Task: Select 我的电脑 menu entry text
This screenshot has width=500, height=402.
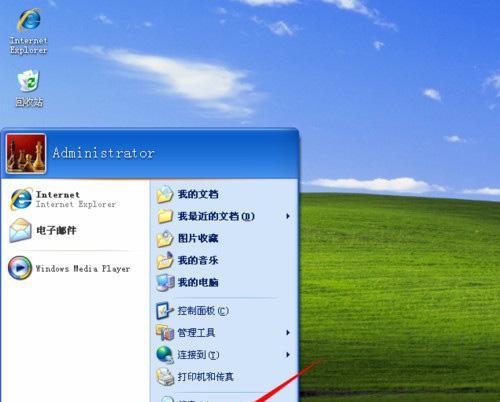Action: click(198, 282)
